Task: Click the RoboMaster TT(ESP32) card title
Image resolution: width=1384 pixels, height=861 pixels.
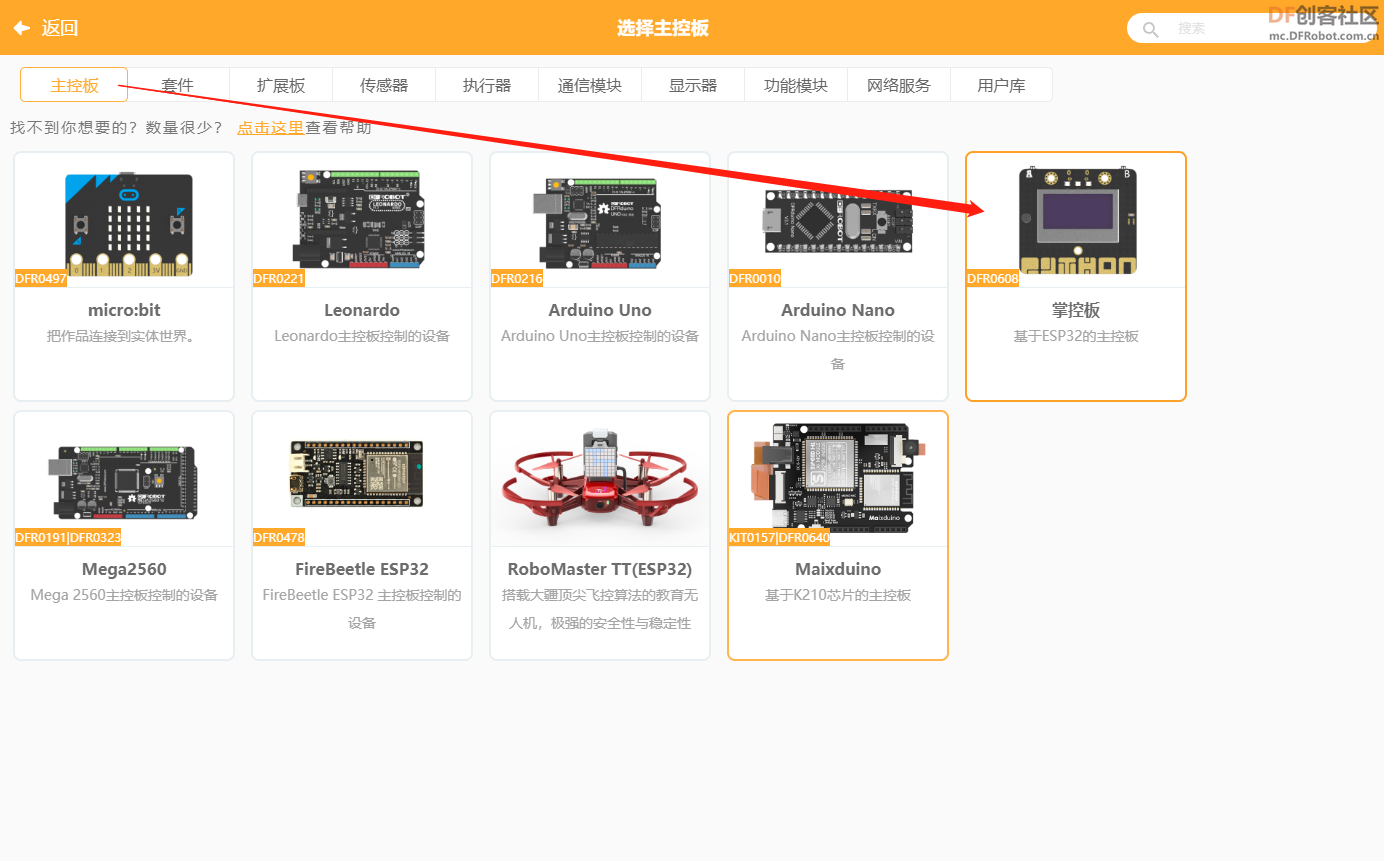Action: (600, 569)
